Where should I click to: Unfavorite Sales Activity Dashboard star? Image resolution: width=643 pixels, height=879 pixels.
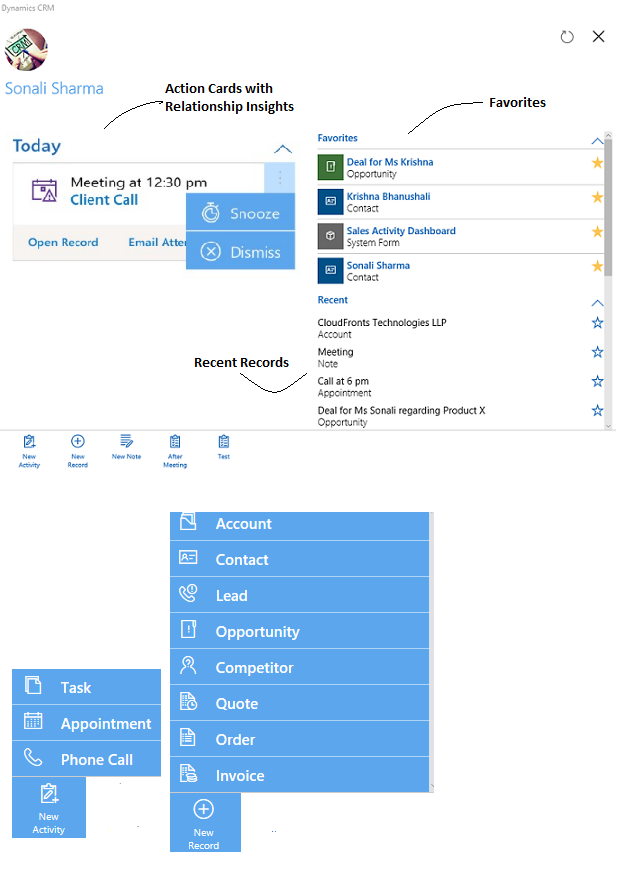pyautogui.click(x=597, y=232)
